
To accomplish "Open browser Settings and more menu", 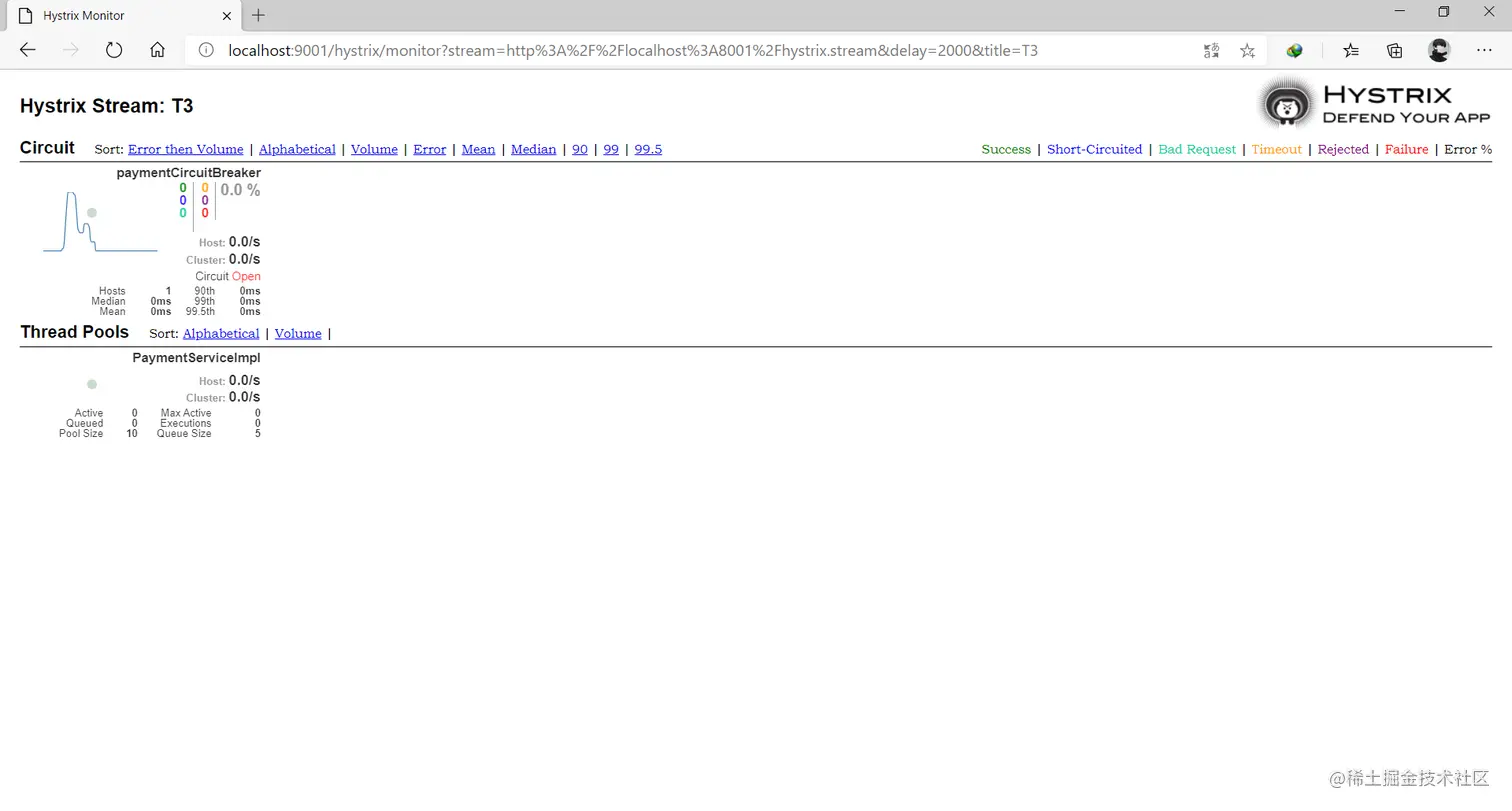I will pyautogui.click(x=1484, y=50).
